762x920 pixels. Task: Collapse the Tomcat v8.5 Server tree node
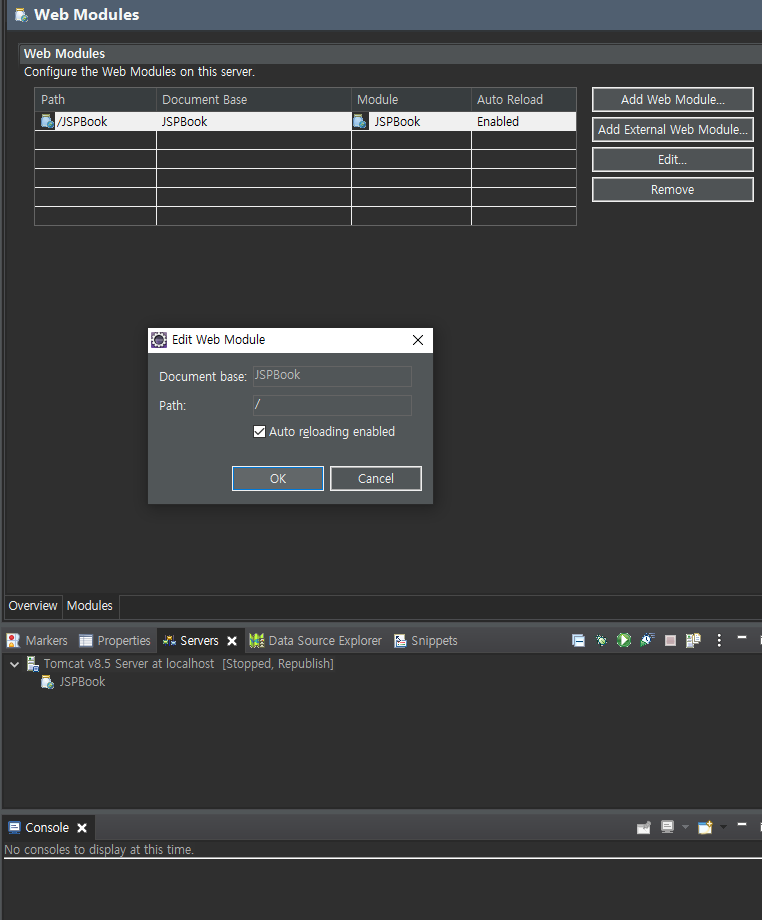click(15, 664)
